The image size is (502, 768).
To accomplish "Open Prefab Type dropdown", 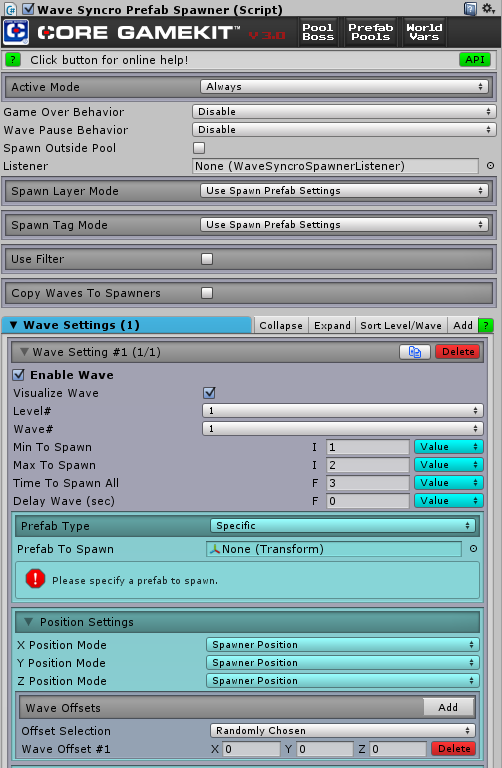I will [x=343, y=526].
